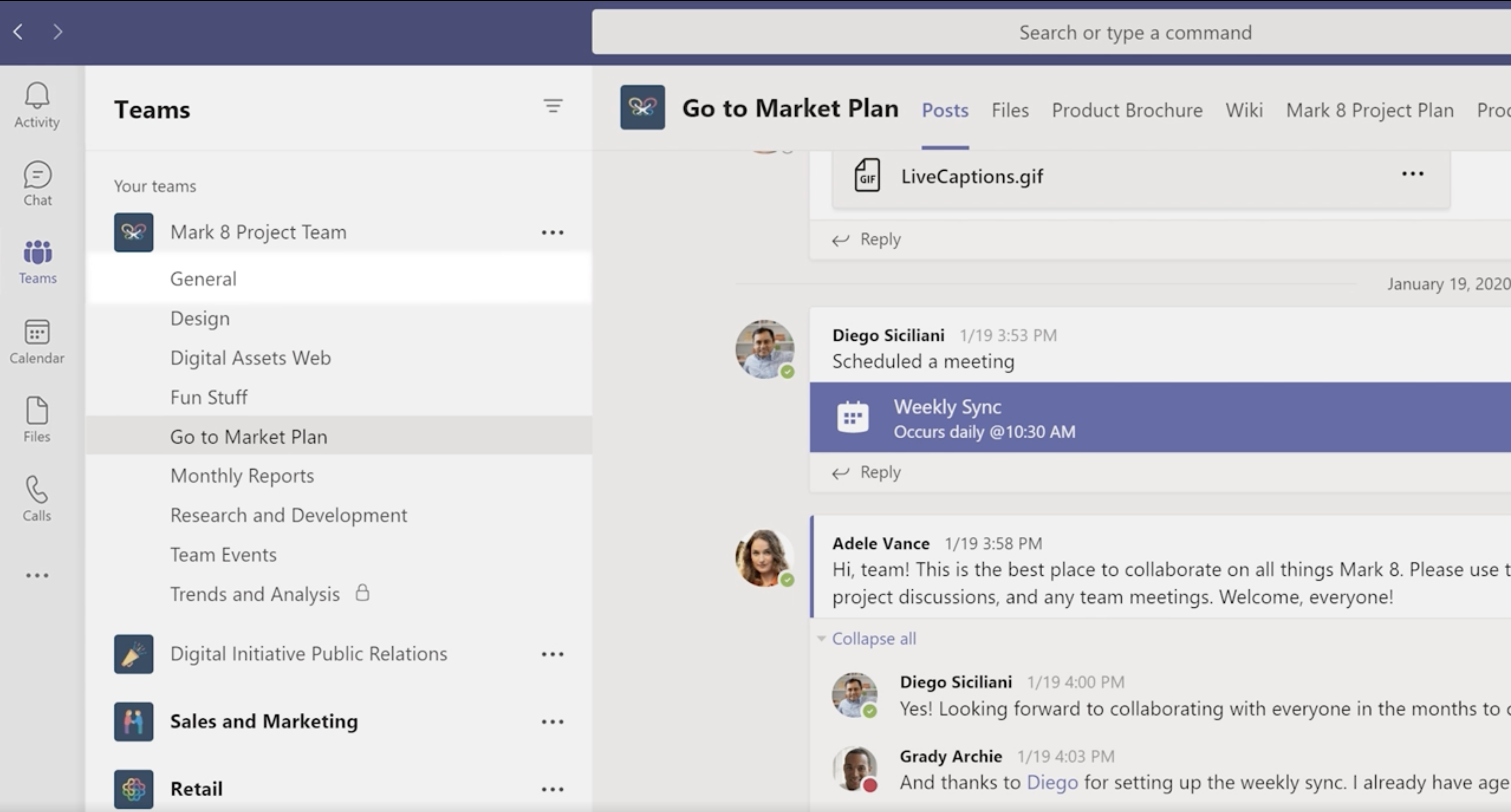This screenshot has width=1511, height=812.
Task: Open more options for Mark 8 Project Team
Action: (552, 233)
